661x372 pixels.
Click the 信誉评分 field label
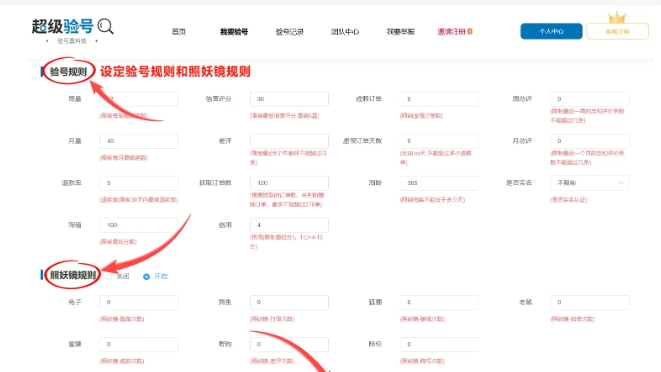click(218, 99)
